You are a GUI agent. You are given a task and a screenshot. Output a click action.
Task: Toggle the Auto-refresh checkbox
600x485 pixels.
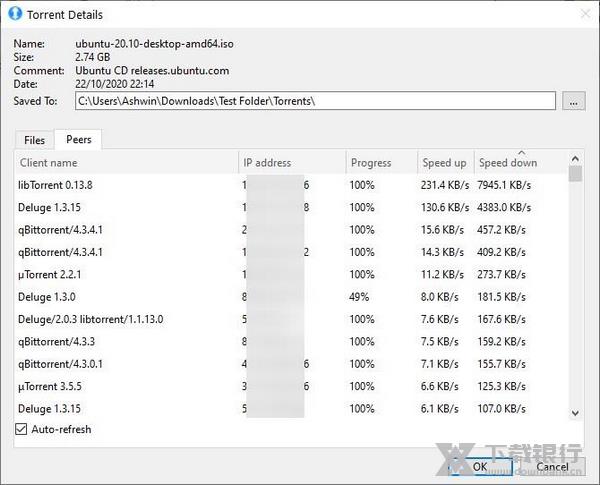pos(22,429)
